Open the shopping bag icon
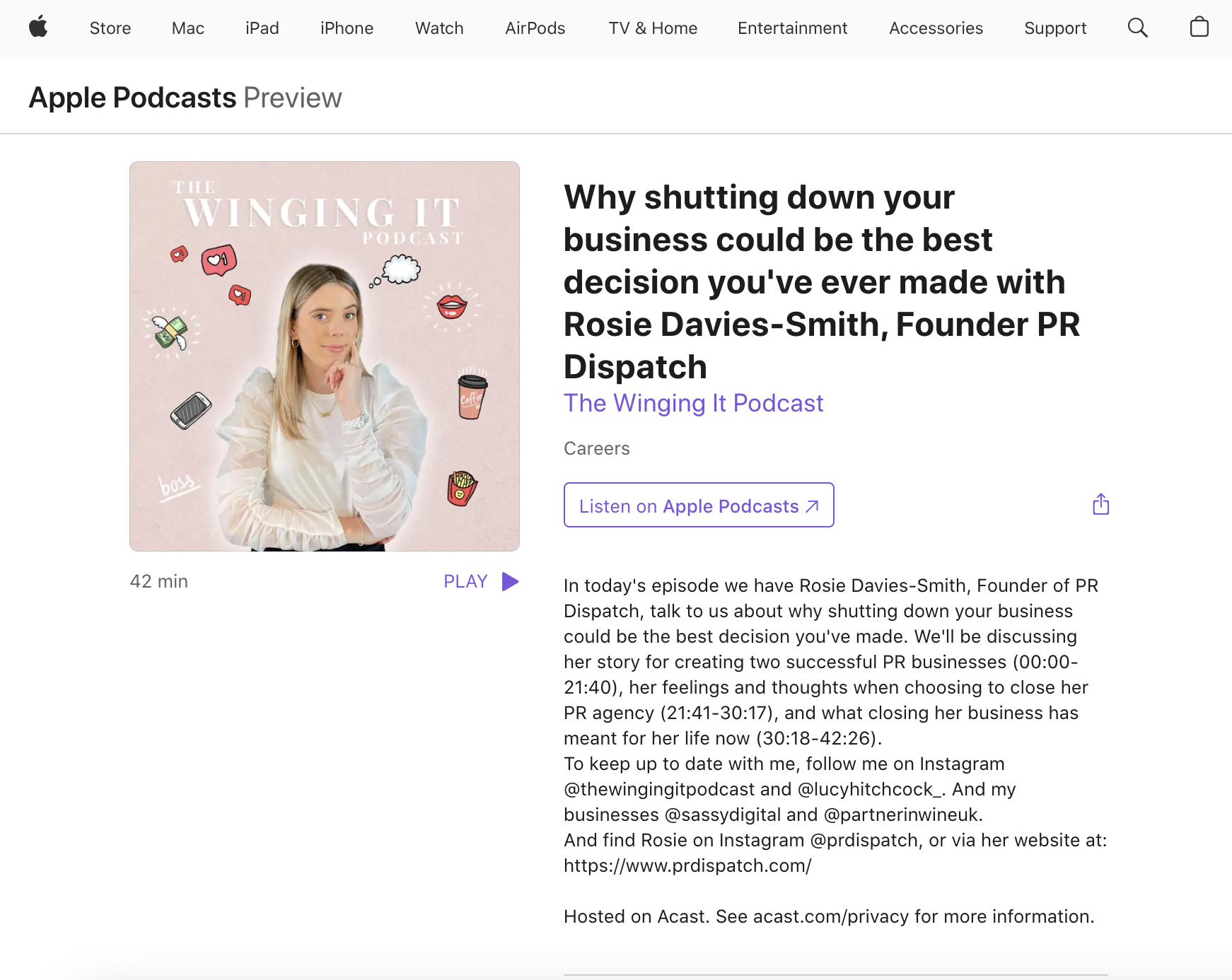 [1199, 27]
